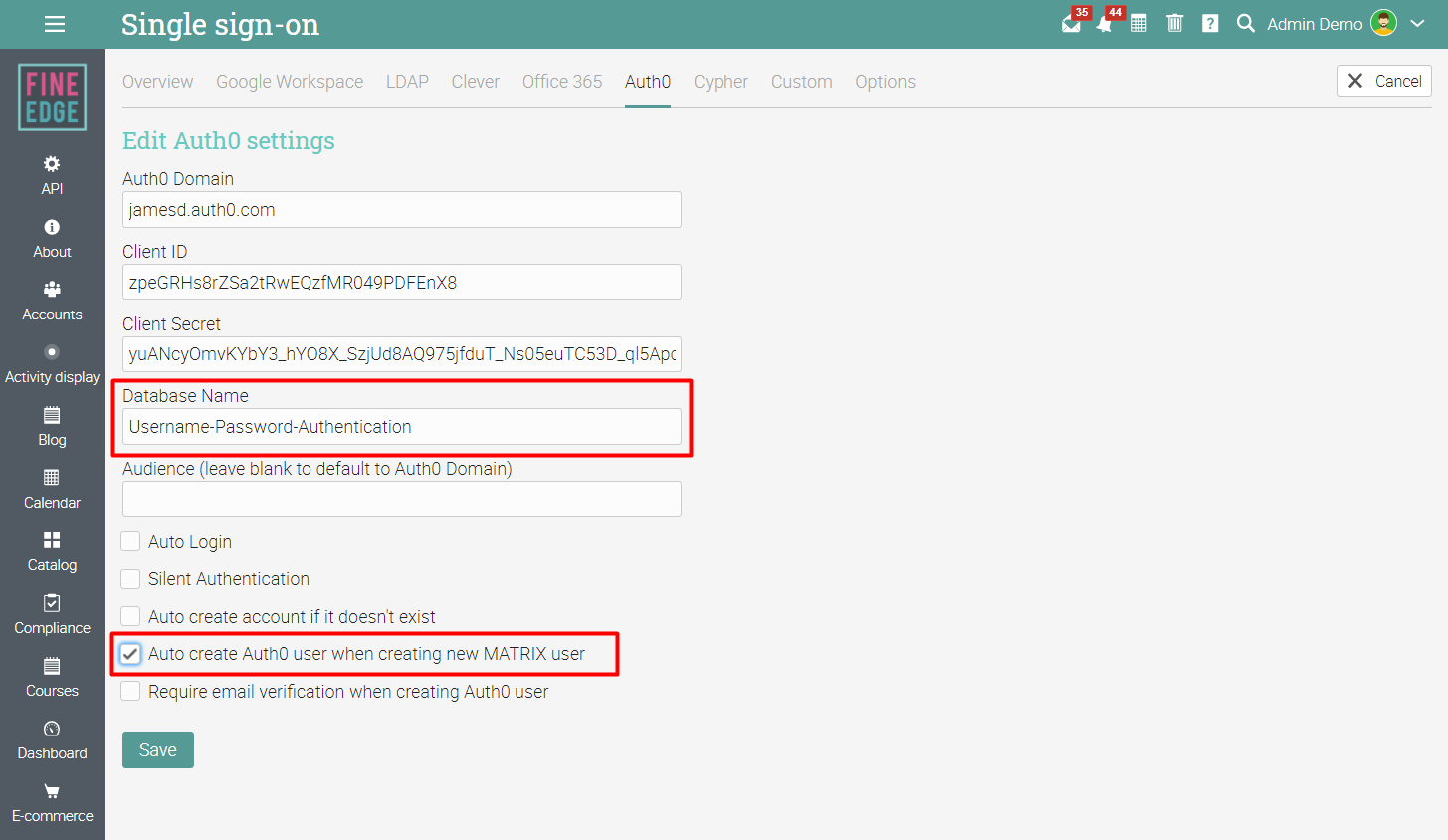1448x840 pixels.
Task: Open Blog in the sidebar
Action: (x=52, y=427)
